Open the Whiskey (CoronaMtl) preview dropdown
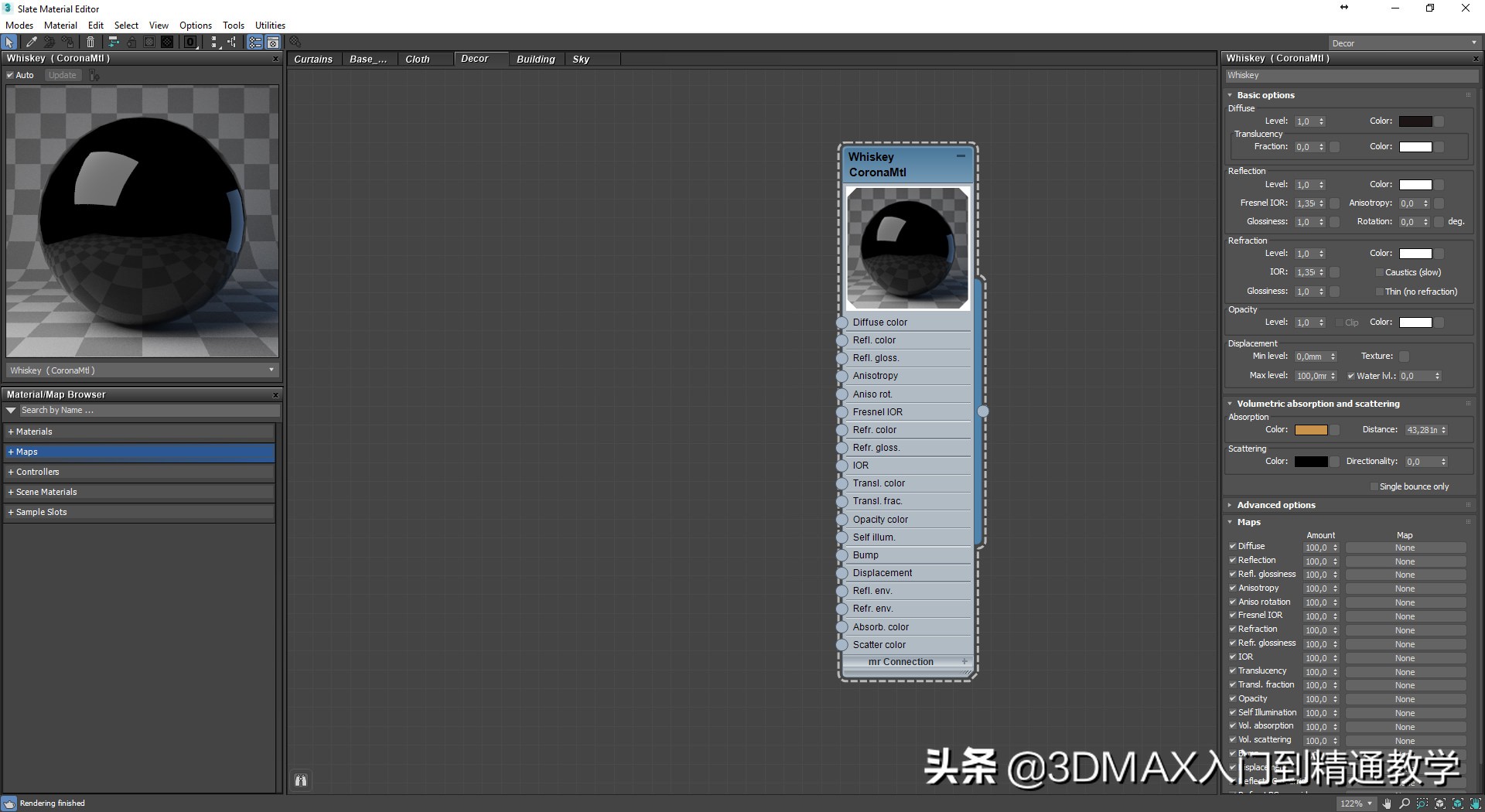This screenshot has height=812, width=1485. pos(271,370)
